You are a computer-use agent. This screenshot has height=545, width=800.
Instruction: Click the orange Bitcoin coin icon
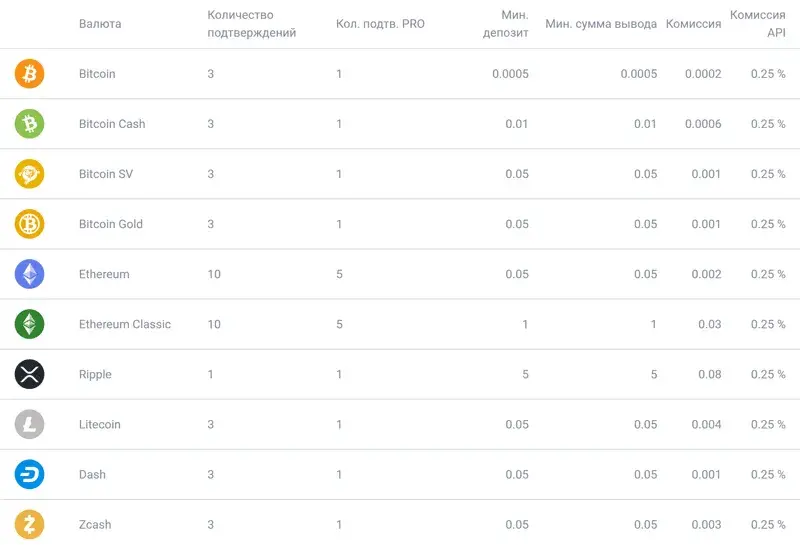coord(30,74)
